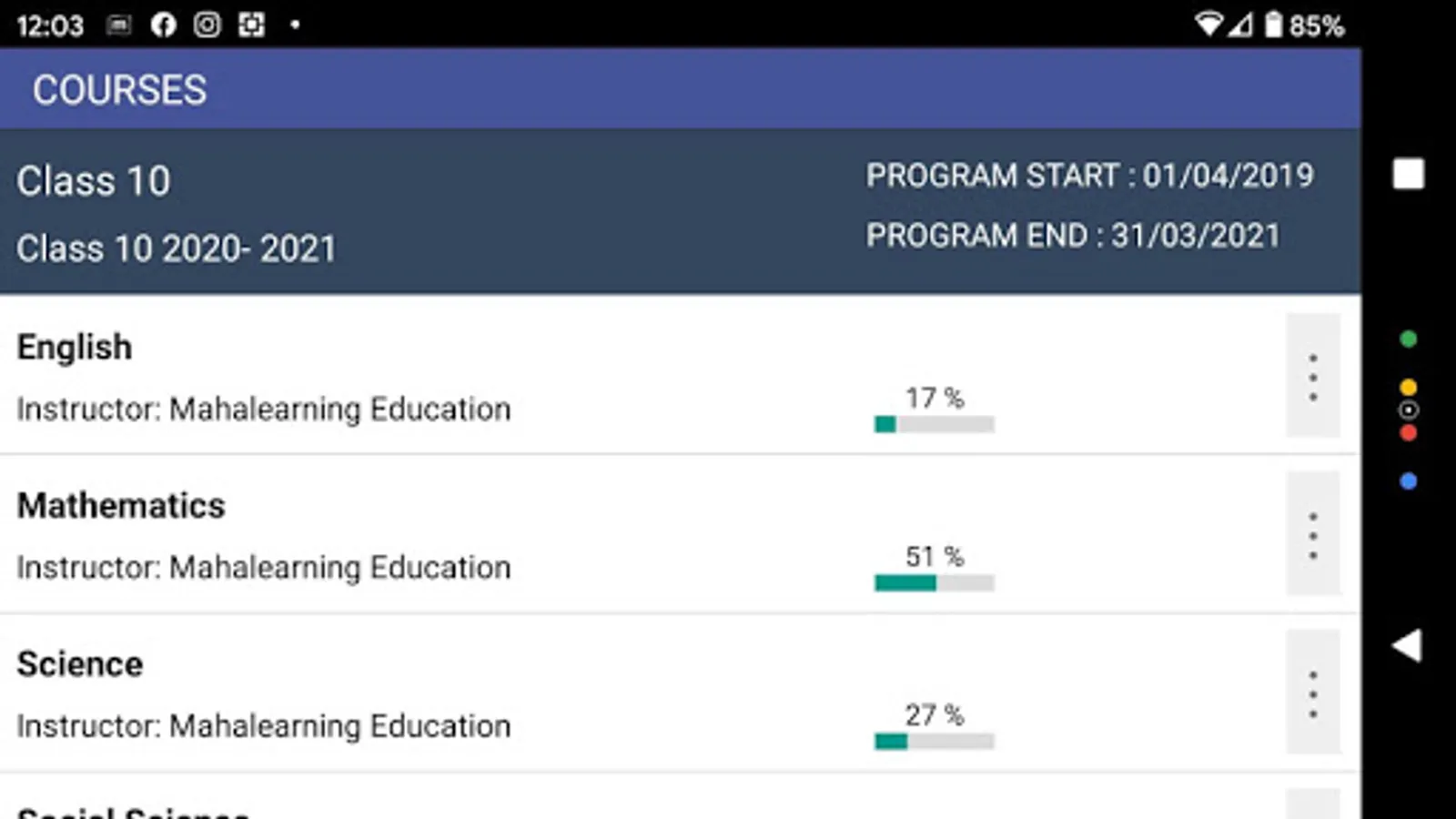This screenshot has height=819, width=1456.
Task: Click the Science 27% progress bar
Action: [934, 741]
